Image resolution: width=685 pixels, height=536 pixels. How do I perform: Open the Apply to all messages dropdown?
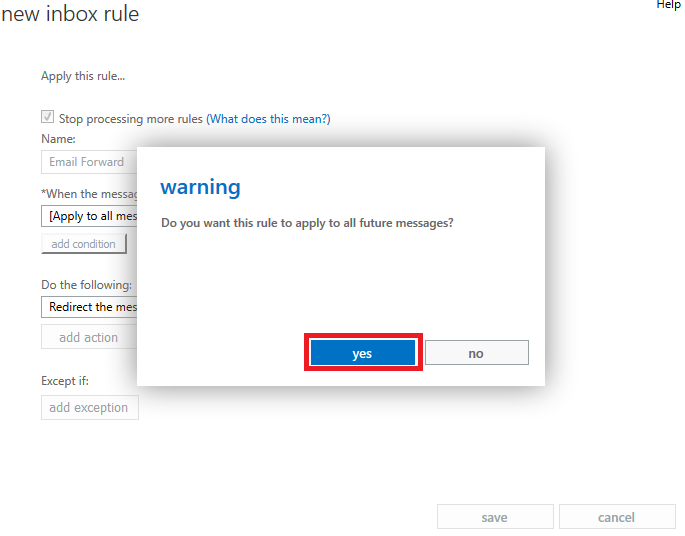click(89, 216)
